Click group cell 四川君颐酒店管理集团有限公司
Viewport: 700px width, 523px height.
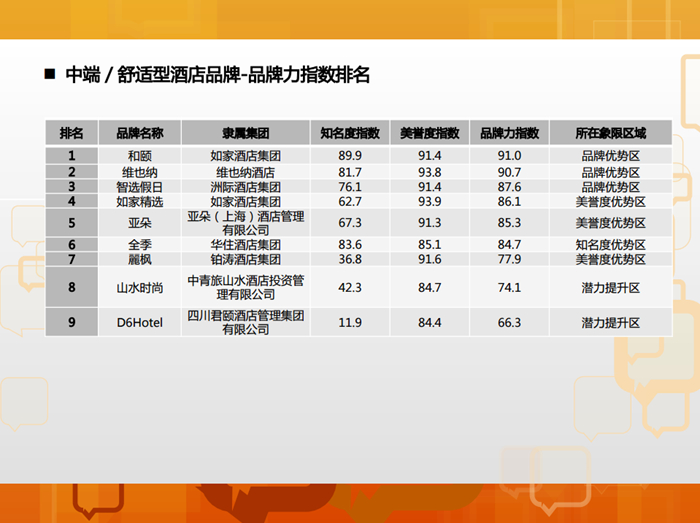pyautogui.click(x=246, y=322)
